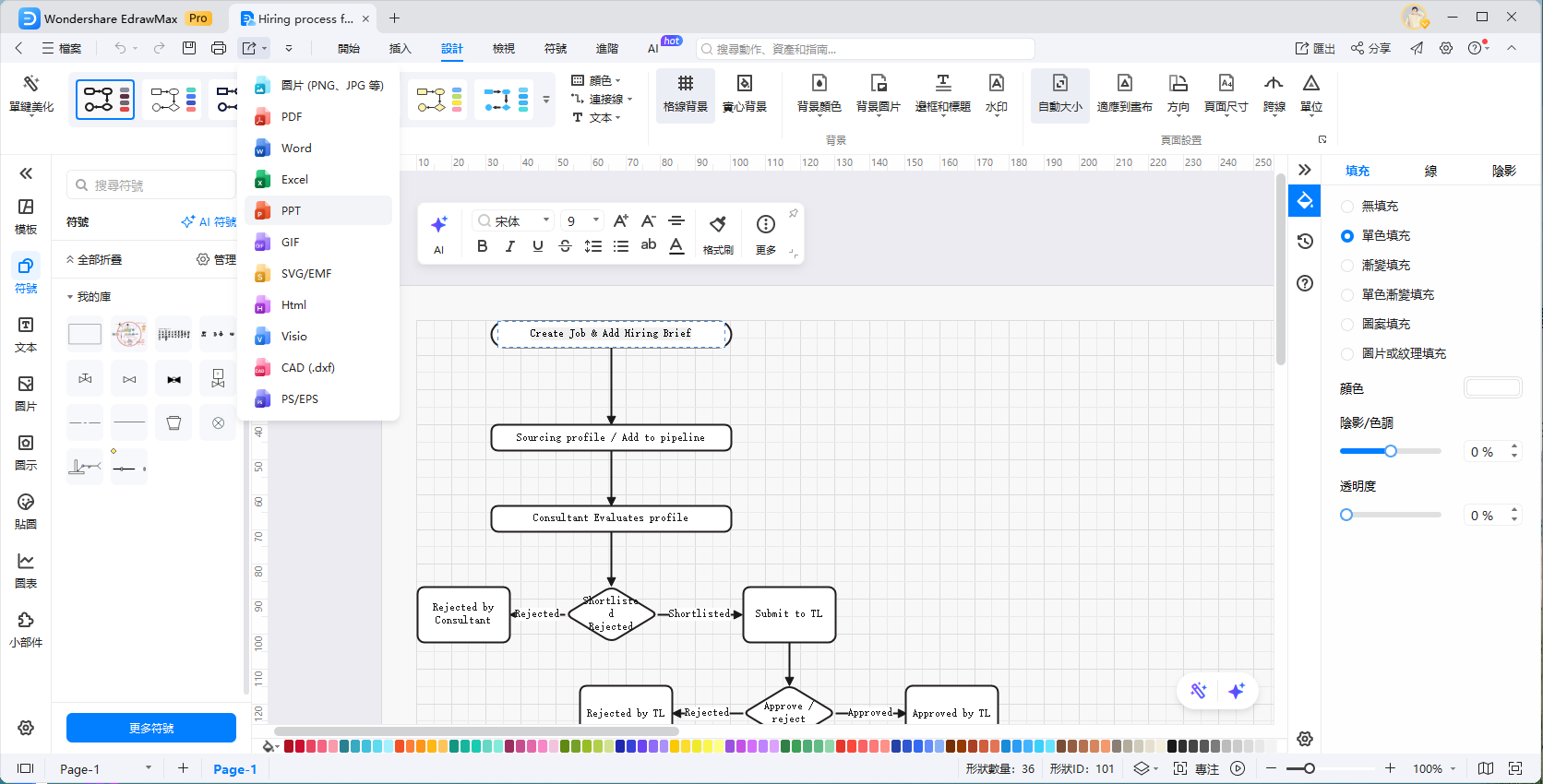Click the history icon in the right sidebar
This screenshot has height=784, width=1543.
(1305, 242)
